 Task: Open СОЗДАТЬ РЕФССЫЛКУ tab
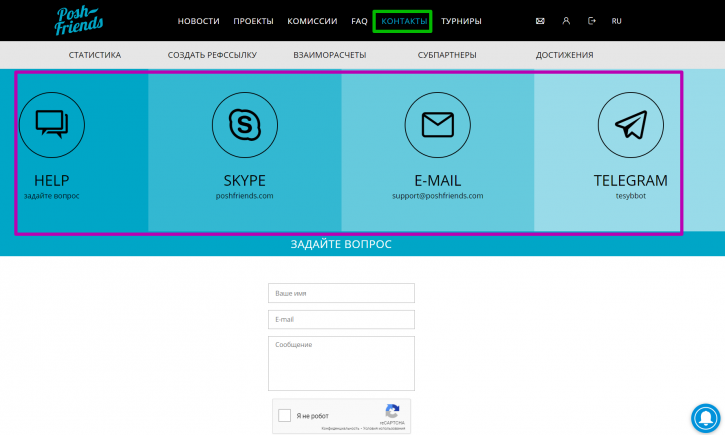[x=212, y=55]
